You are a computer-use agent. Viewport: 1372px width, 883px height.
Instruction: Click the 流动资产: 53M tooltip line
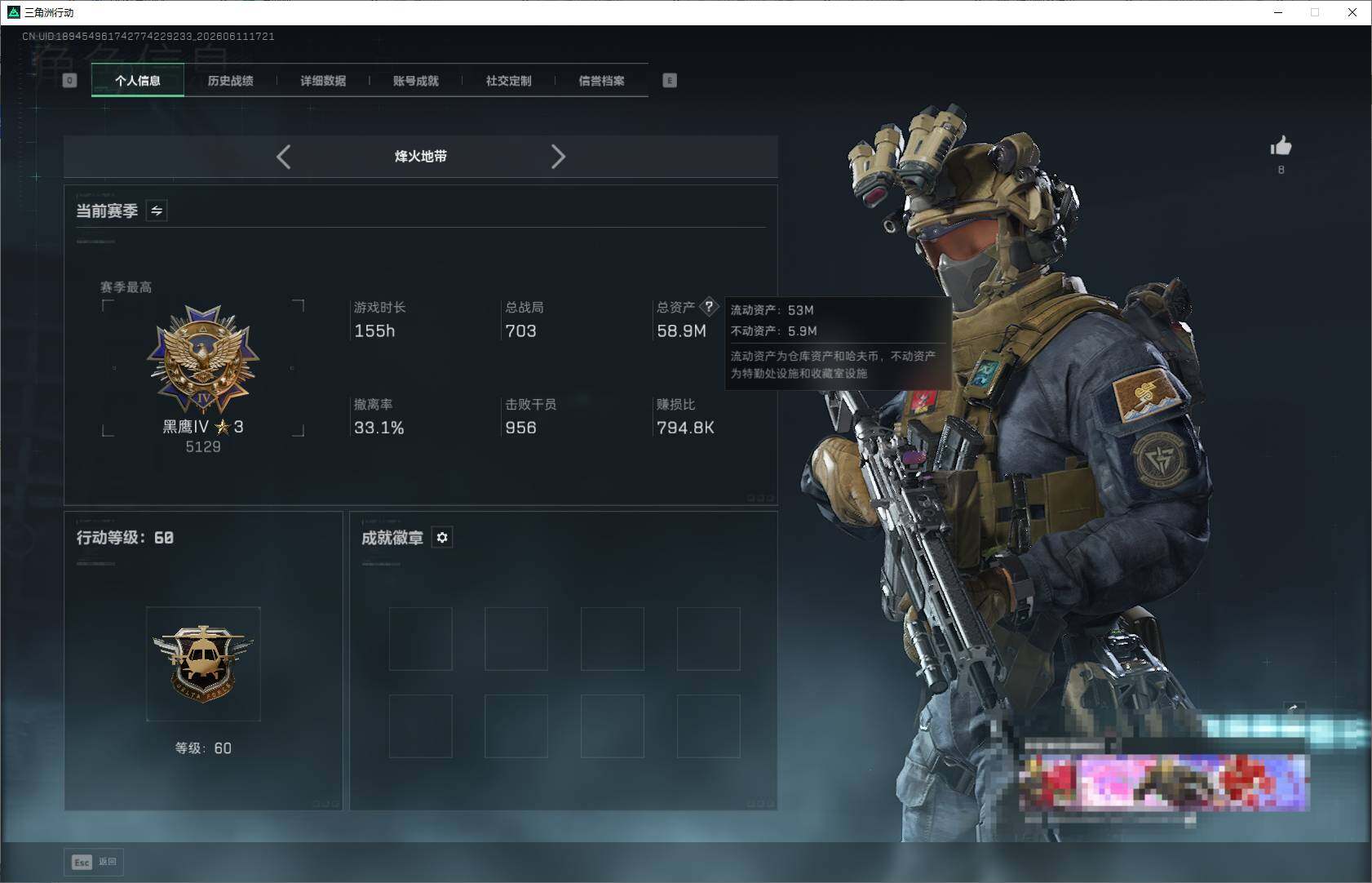[772, 310]
